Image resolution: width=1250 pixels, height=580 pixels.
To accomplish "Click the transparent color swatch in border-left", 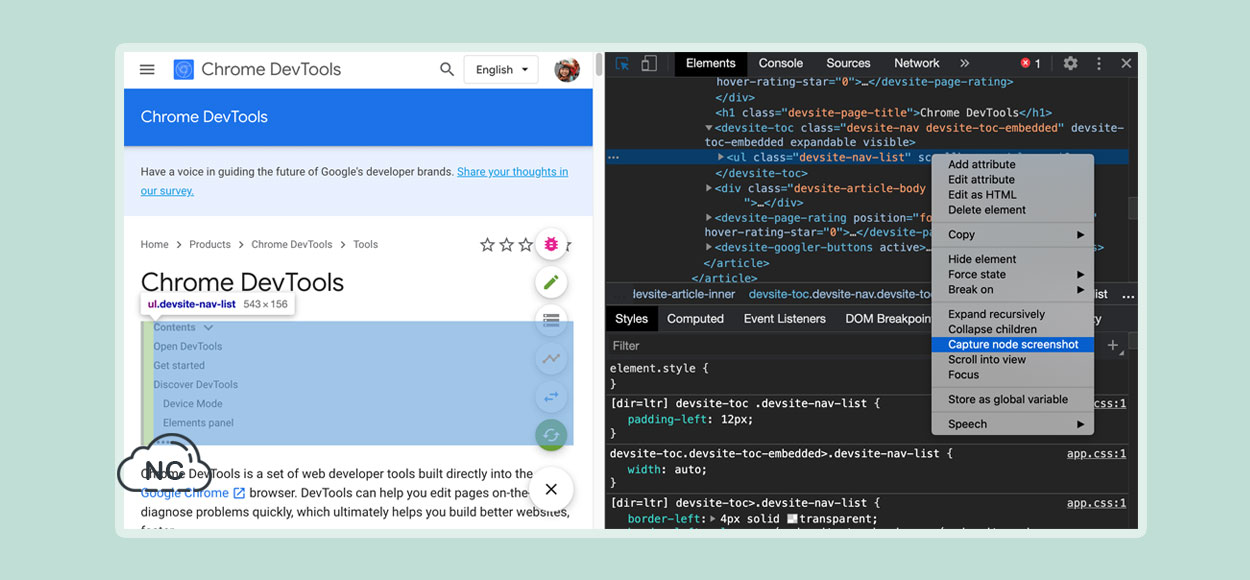I will point(793,519).
